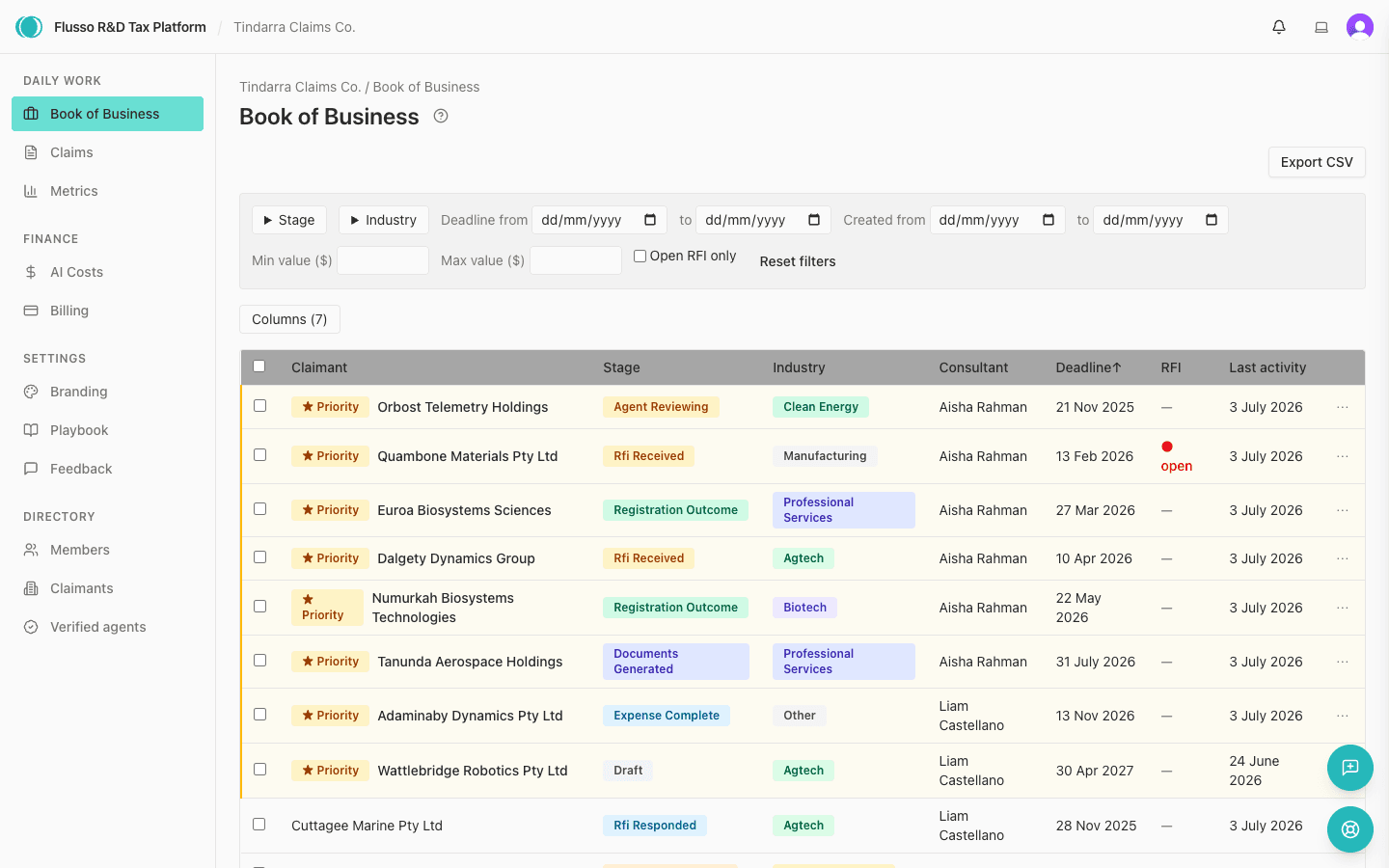
Task: Sort by the Deadline column header
Action: (x=1088, y=367)
